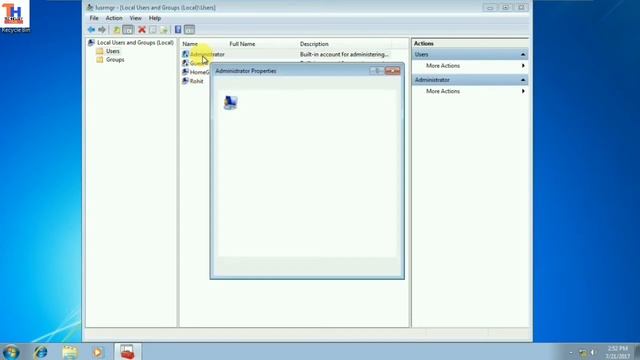Select the Users node label in the tree
Screen dimensions: 640x360
click(x=113, y=51)
